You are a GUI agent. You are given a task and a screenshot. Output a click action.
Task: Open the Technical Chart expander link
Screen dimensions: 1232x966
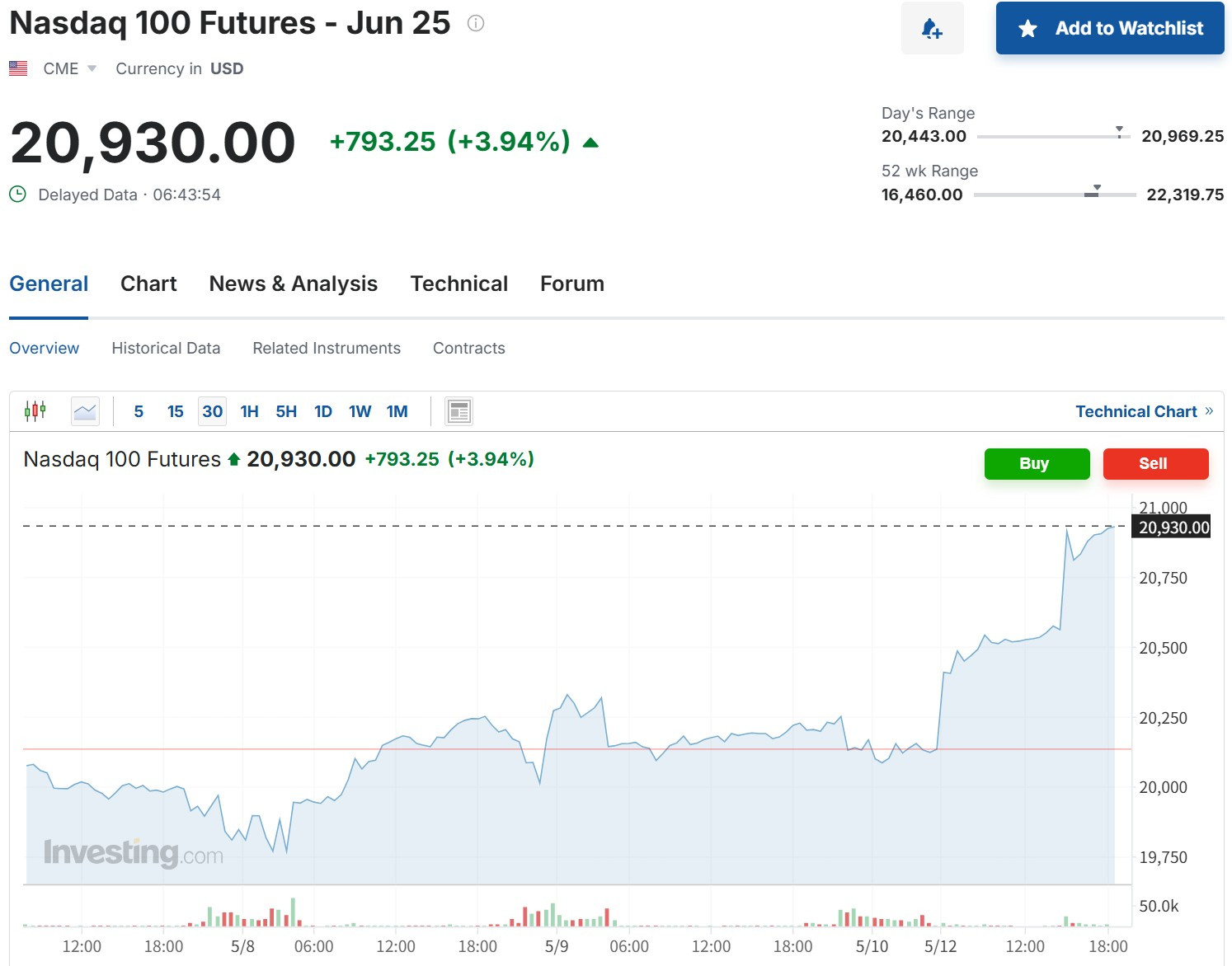(x=1144, y=411)
